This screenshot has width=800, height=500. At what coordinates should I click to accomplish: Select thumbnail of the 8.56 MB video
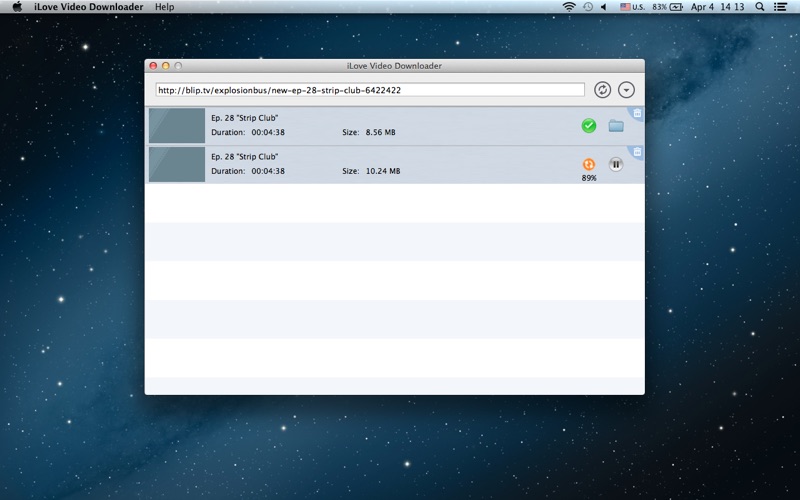coord(177,126)
